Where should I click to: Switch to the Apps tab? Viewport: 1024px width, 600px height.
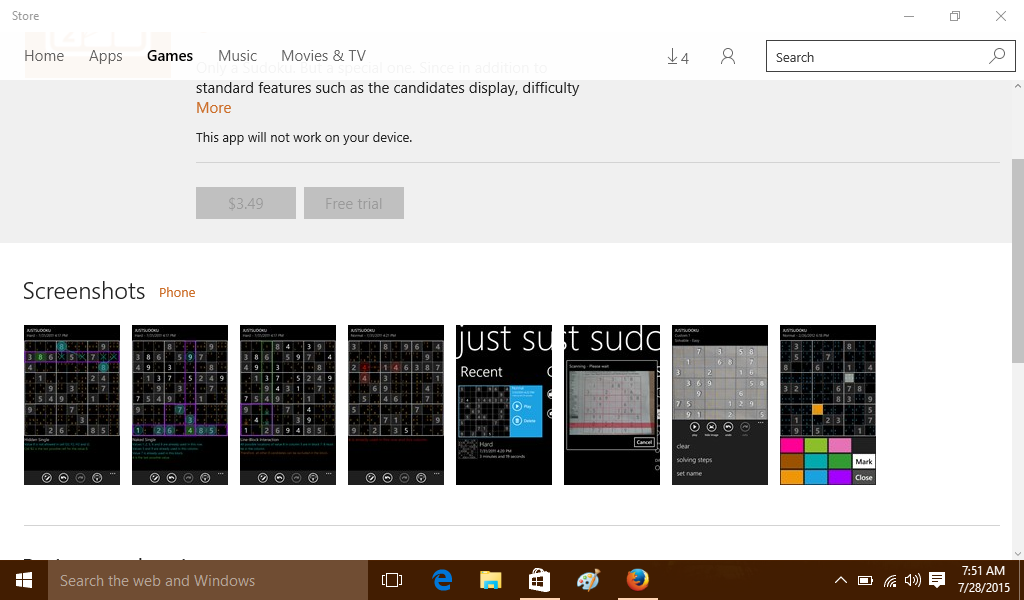click(106, 56)
